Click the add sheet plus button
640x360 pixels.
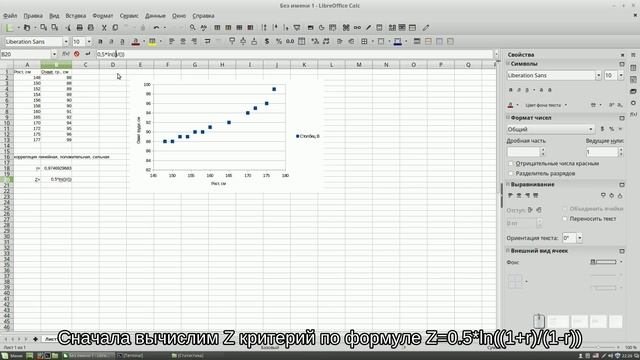[36, 339]
